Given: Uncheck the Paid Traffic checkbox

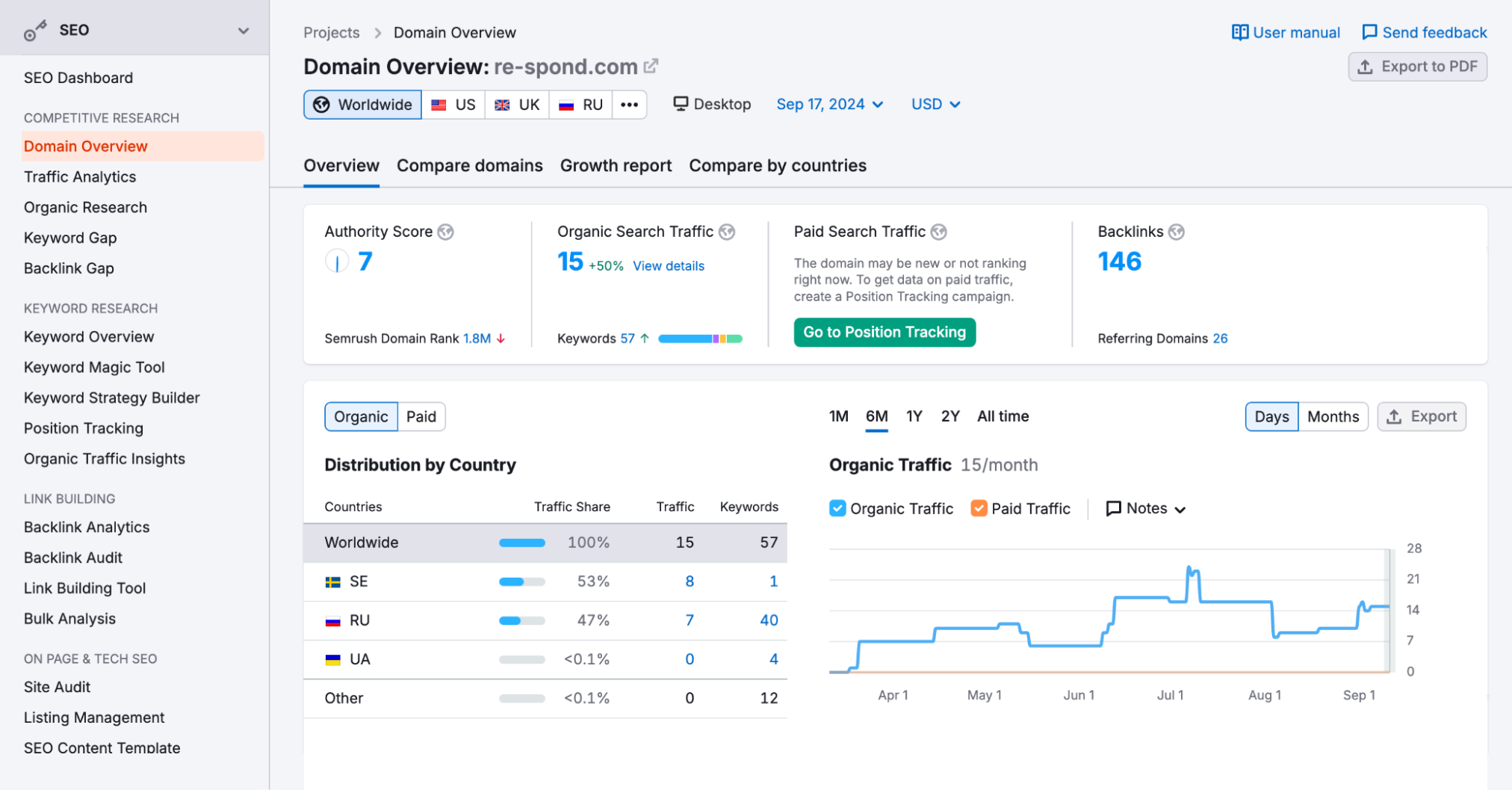Looking at the screenshot, I should click(x=979, y=508).
